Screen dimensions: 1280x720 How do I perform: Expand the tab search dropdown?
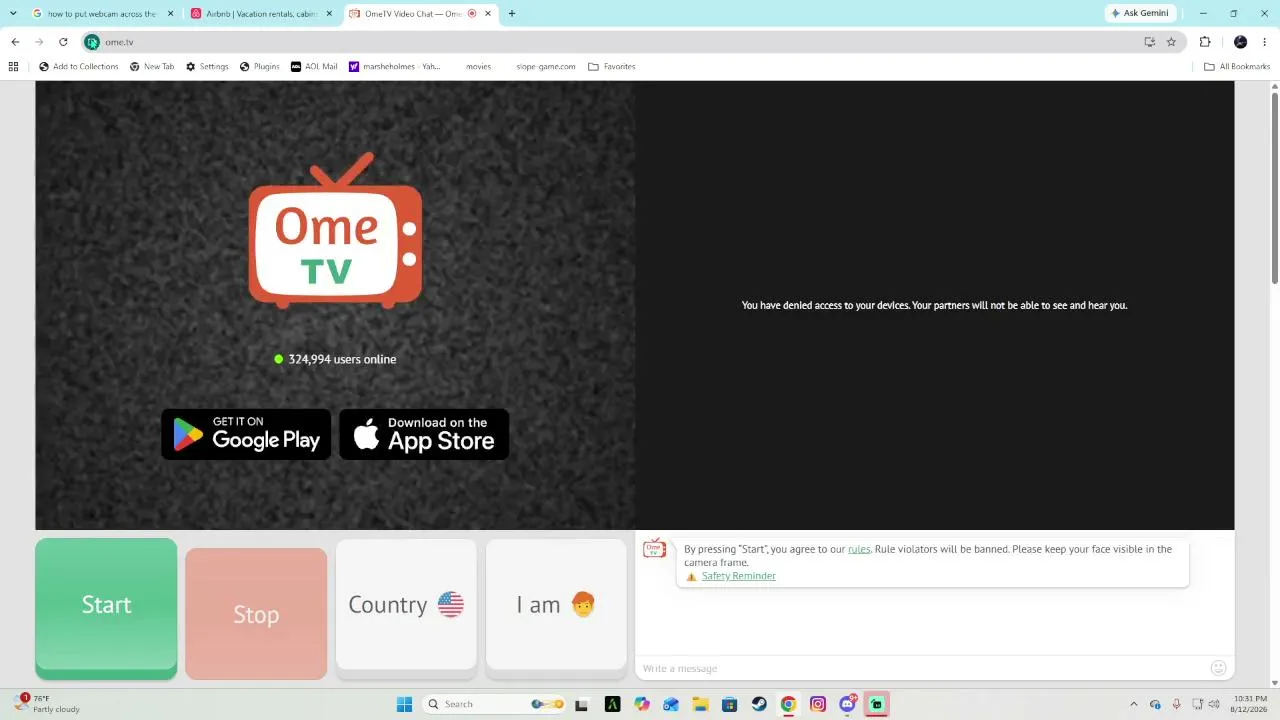13,14
